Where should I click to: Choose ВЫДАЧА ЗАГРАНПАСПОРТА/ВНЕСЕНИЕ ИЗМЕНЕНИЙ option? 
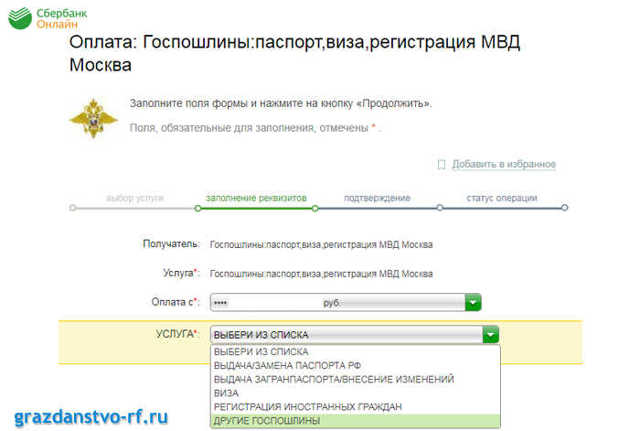[x=355, y=379]
